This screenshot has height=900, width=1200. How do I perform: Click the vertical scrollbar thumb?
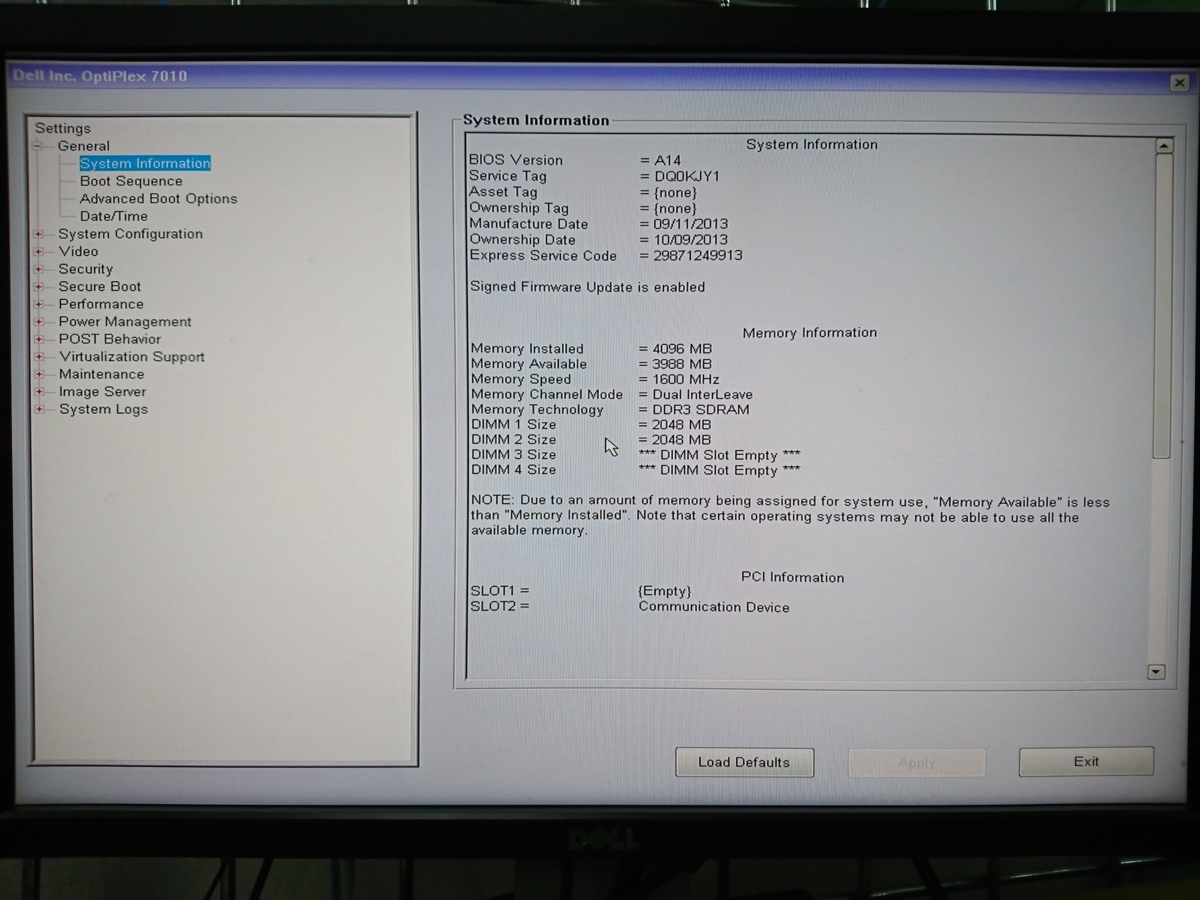tap(1162, 306)
